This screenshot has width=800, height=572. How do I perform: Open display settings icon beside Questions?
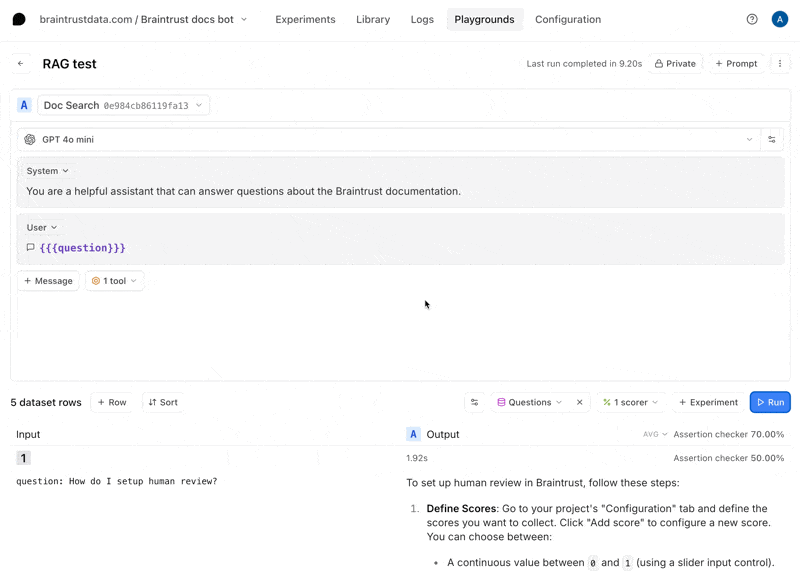pos(475,403)
